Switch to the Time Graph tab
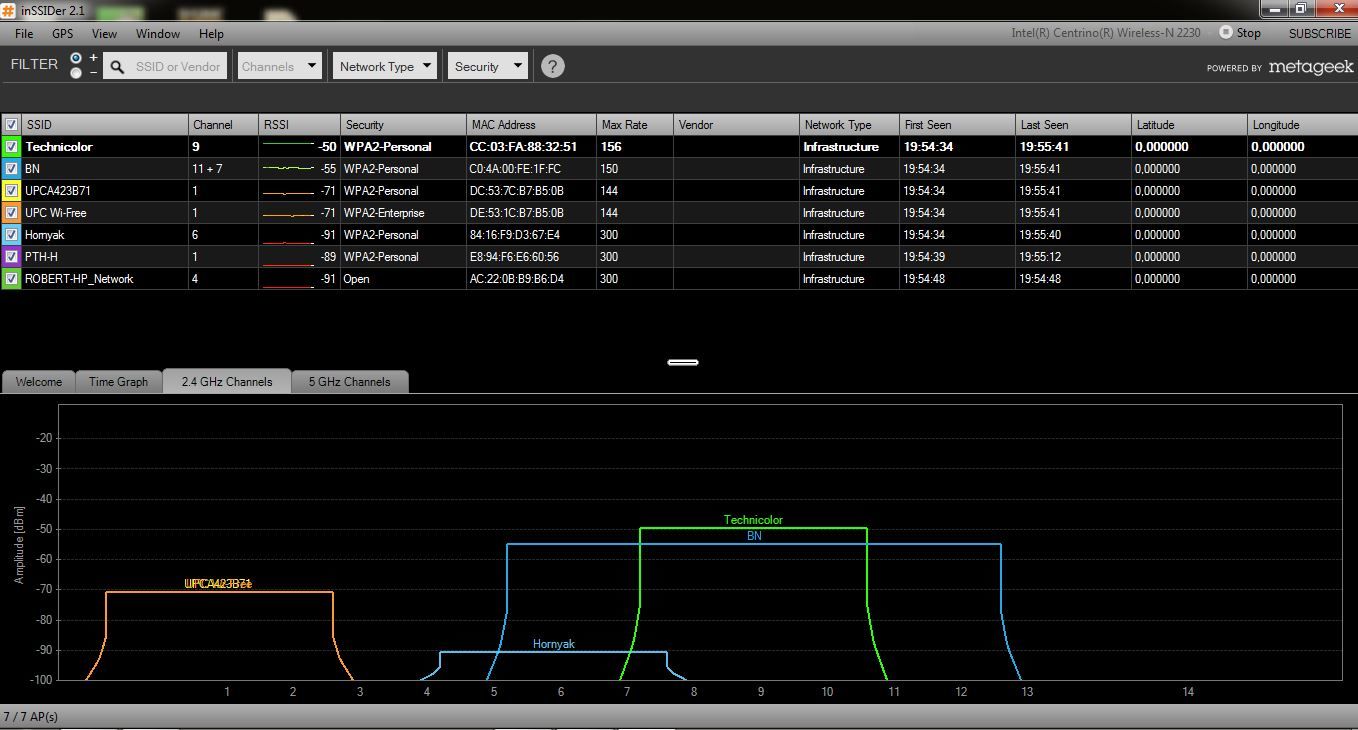 click(x=118, y=381)
